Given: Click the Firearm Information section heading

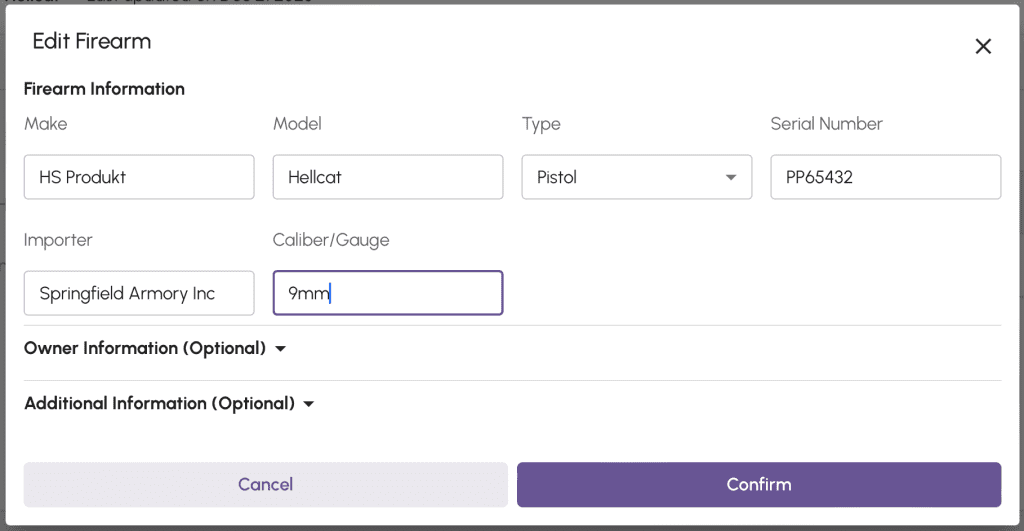Looking at the screenshot, I should coord(104,89).
